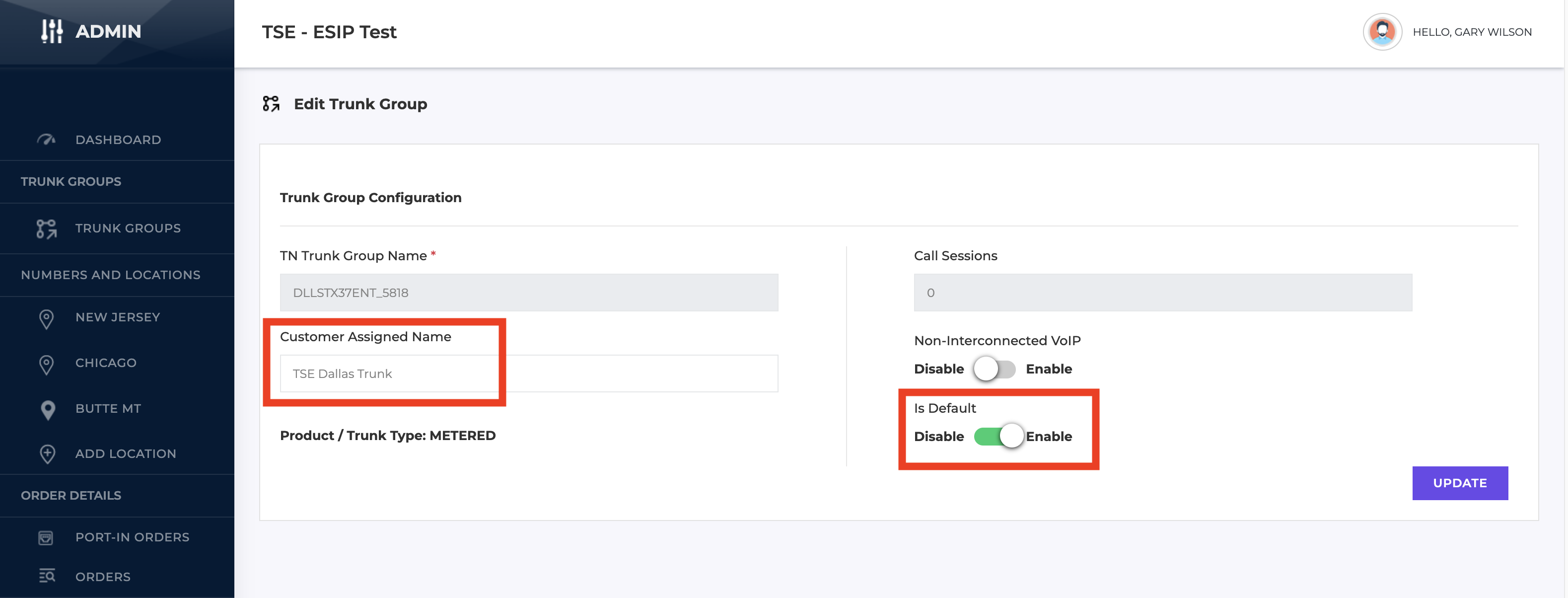The image size is (1568, 598).
Task: Open the Dashboard menu item
Action: click(118, 140)
